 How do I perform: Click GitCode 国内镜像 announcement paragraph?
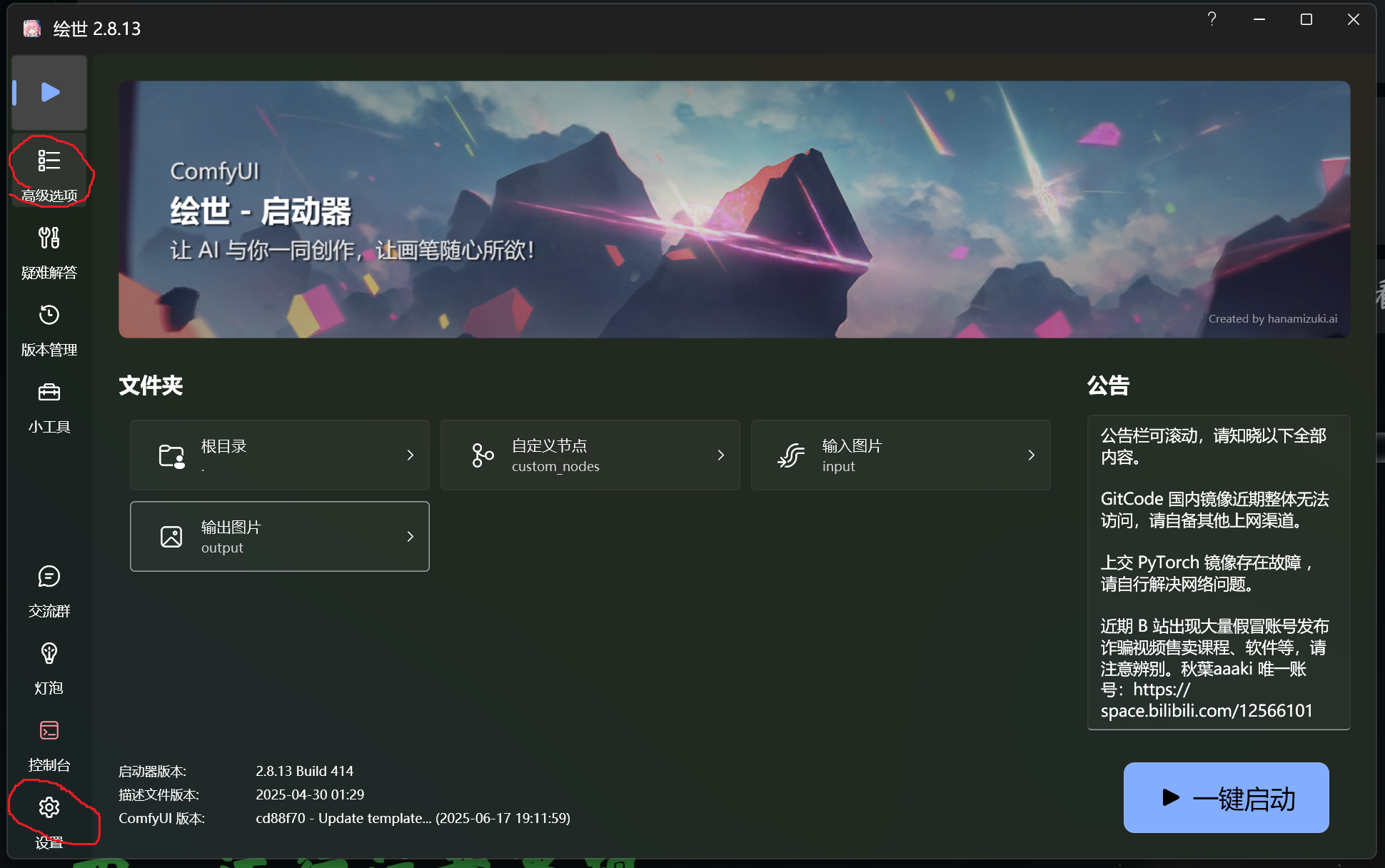tap(1214, 510)
